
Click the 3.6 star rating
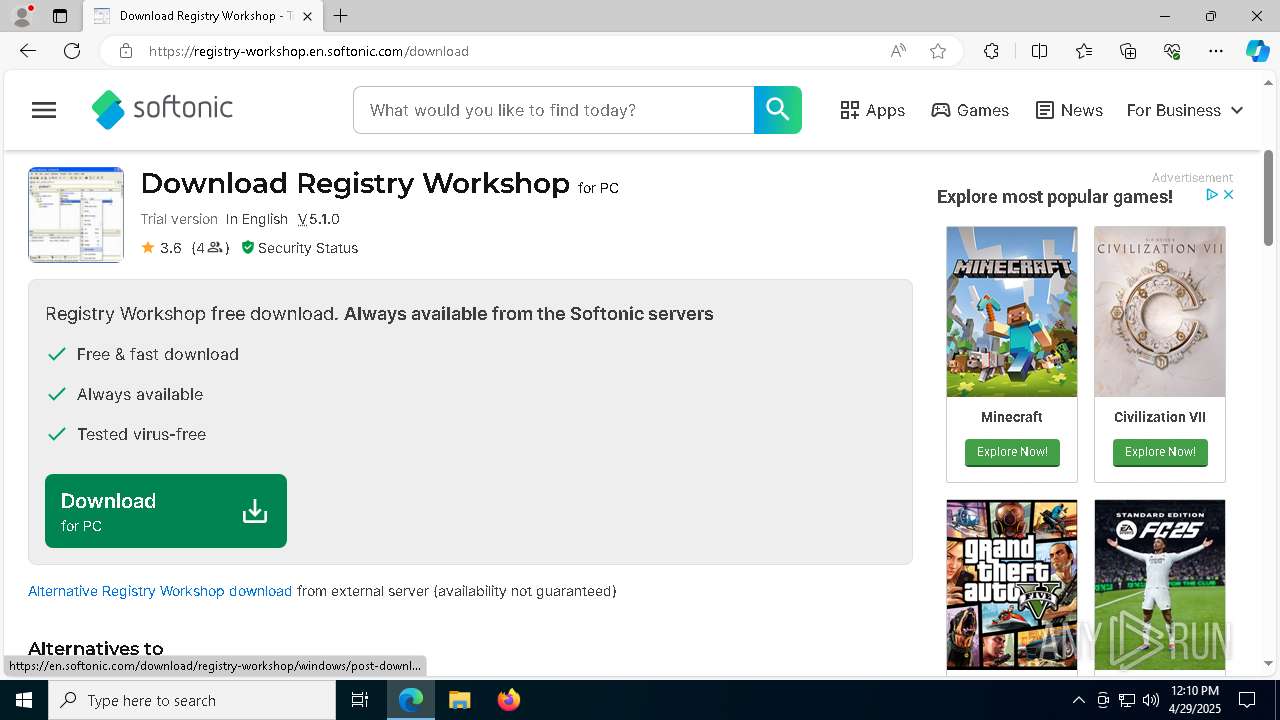[161, 248]
